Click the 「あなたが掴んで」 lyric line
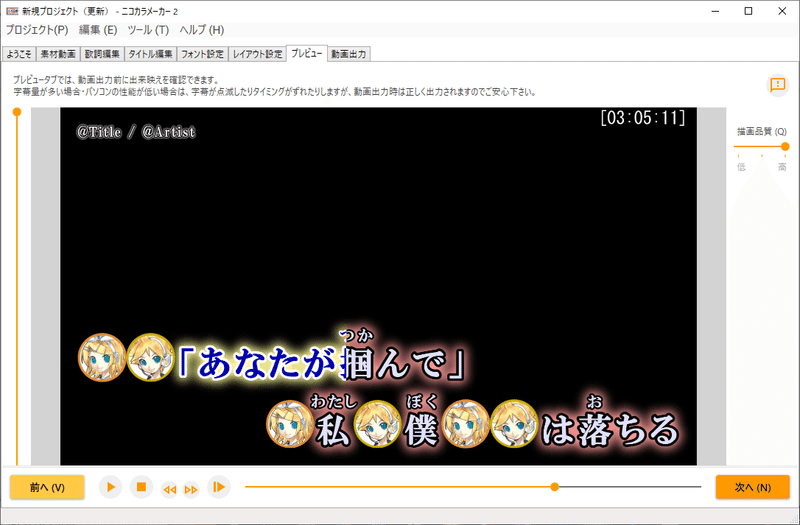The width and height of the screenshot is (800, 525). pos(321,363)
